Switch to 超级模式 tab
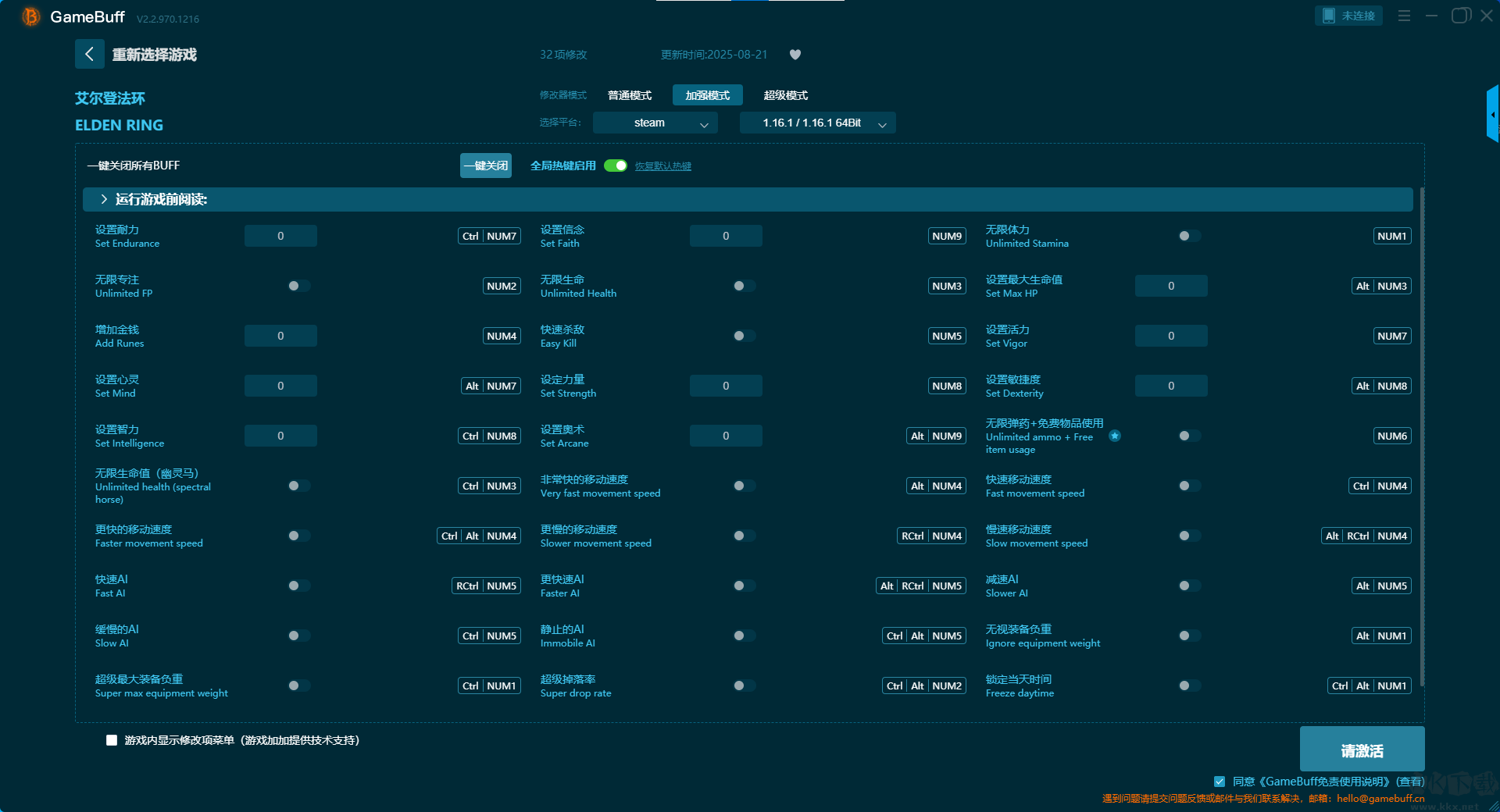This screenshot has height=812, width=1500. point(785,95)
